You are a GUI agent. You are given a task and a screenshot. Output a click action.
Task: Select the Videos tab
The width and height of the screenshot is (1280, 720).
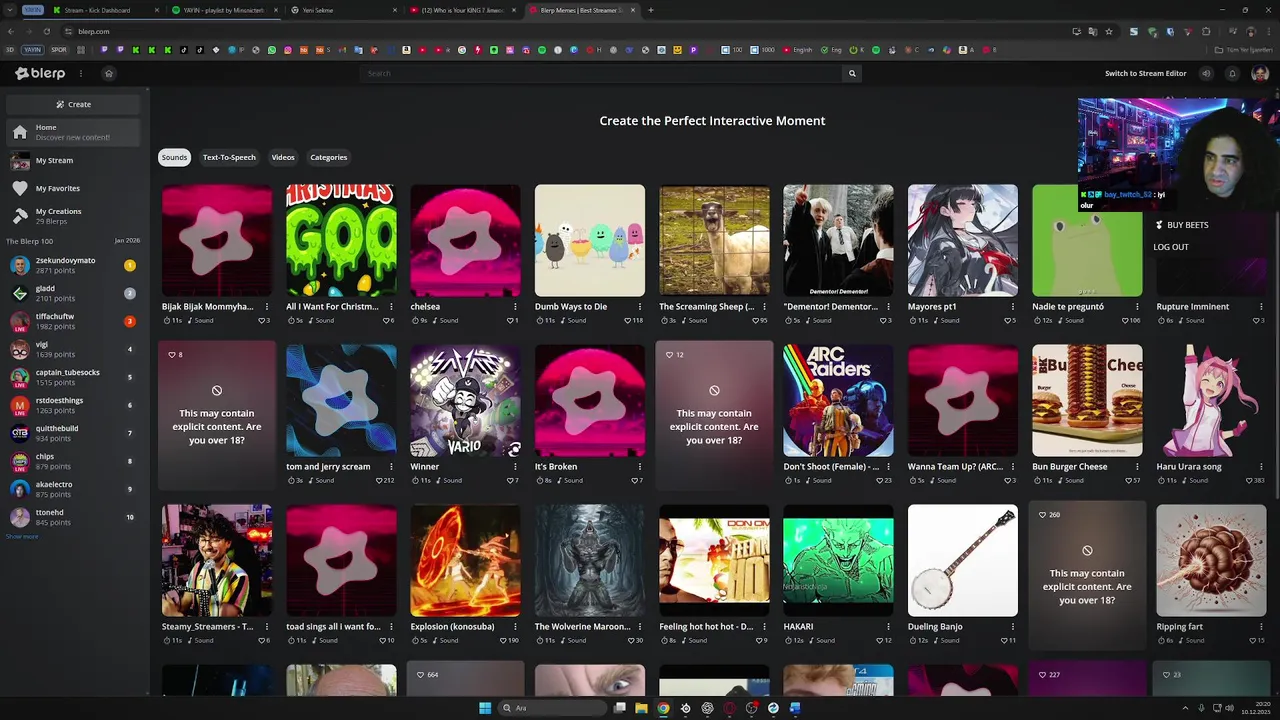tap(283, 157)
